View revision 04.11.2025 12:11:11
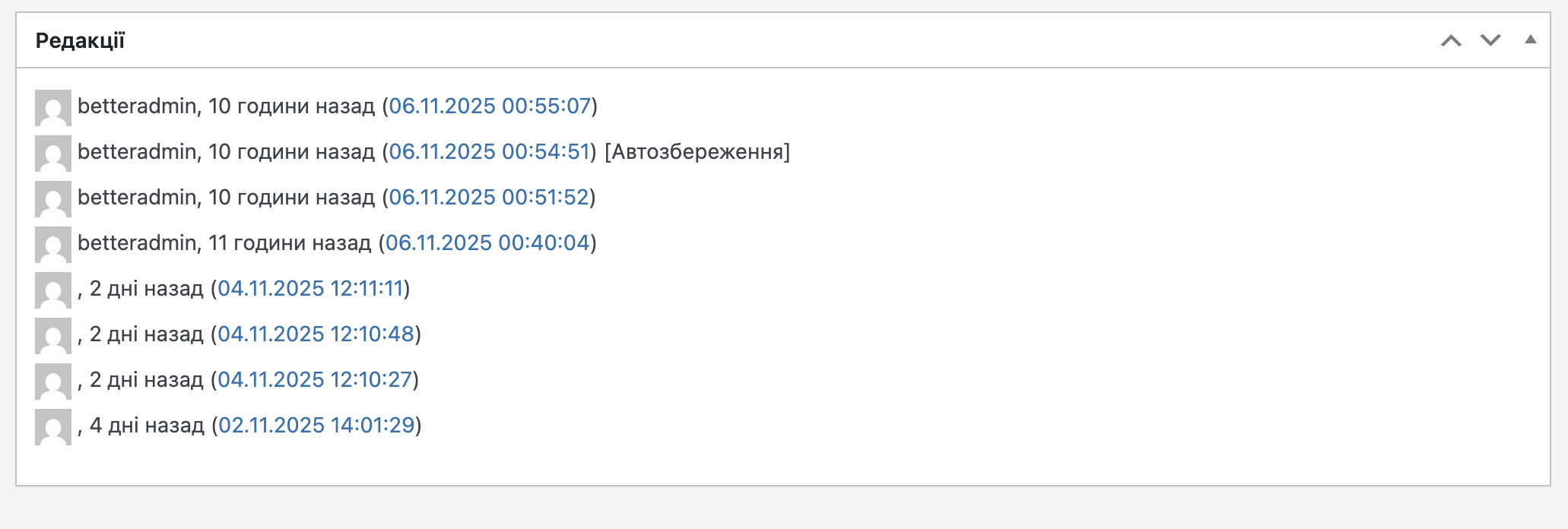The width and height of the screenshot is (1568, 529). [310, 289]
